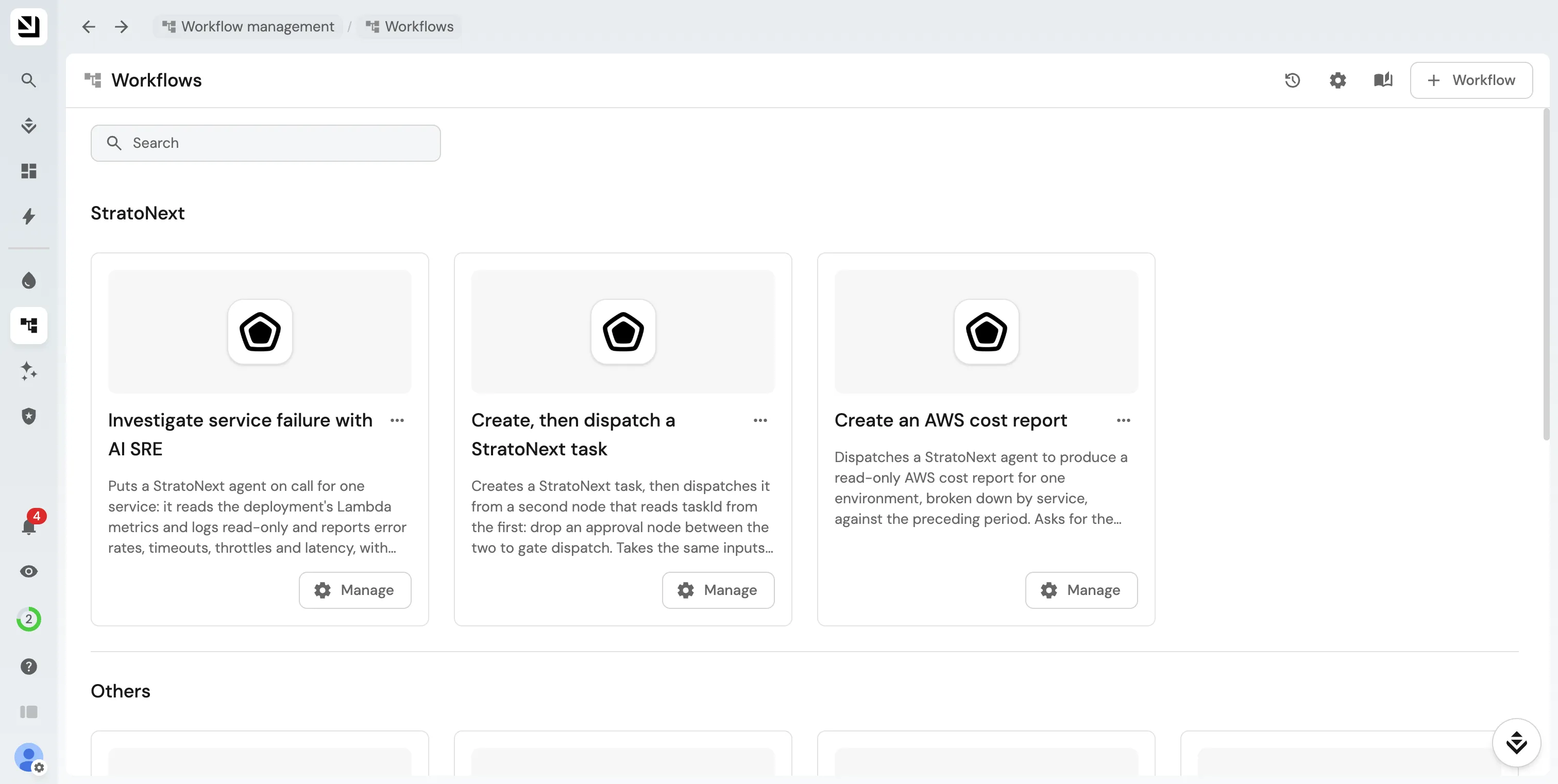Click the description starting 'Dispatches a StratoNext agent'
The image size is (1558, 784).
[x=981, y=488]
